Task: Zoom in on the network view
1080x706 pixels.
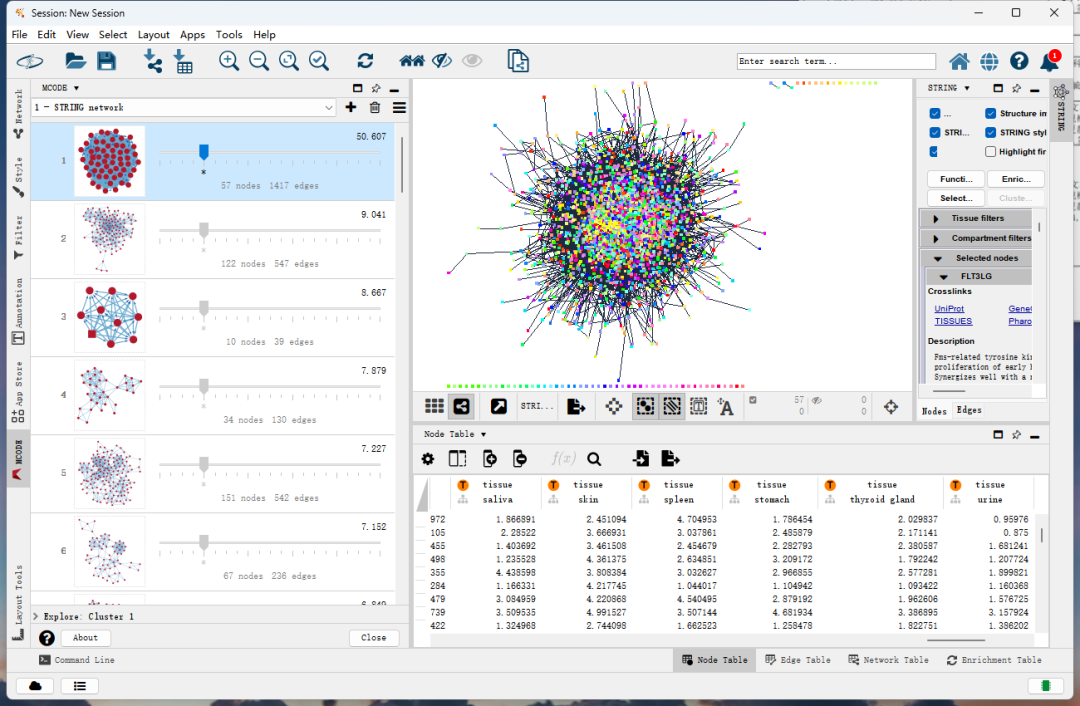Action: point(229,61)
